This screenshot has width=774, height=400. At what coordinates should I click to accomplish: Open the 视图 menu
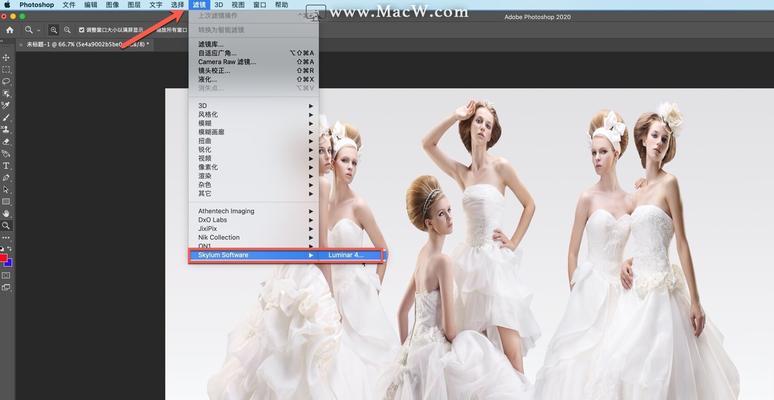pos(238,5)
